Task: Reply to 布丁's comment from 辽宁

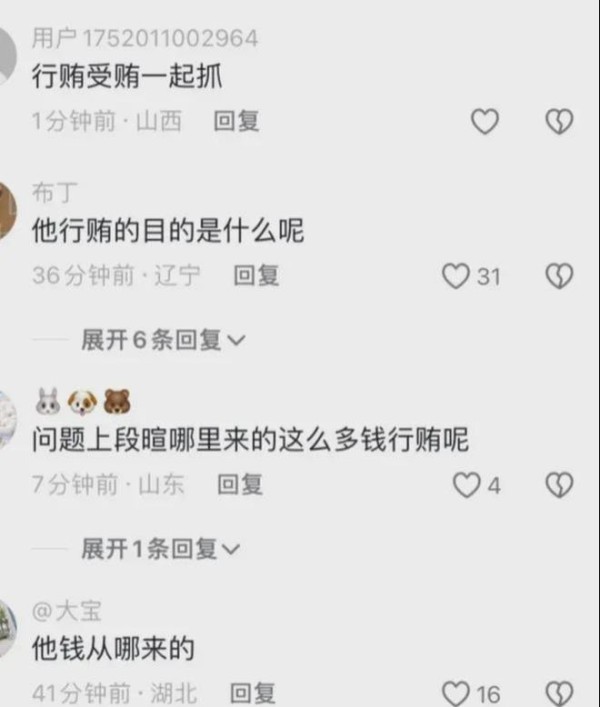Action: click(256, 275)
